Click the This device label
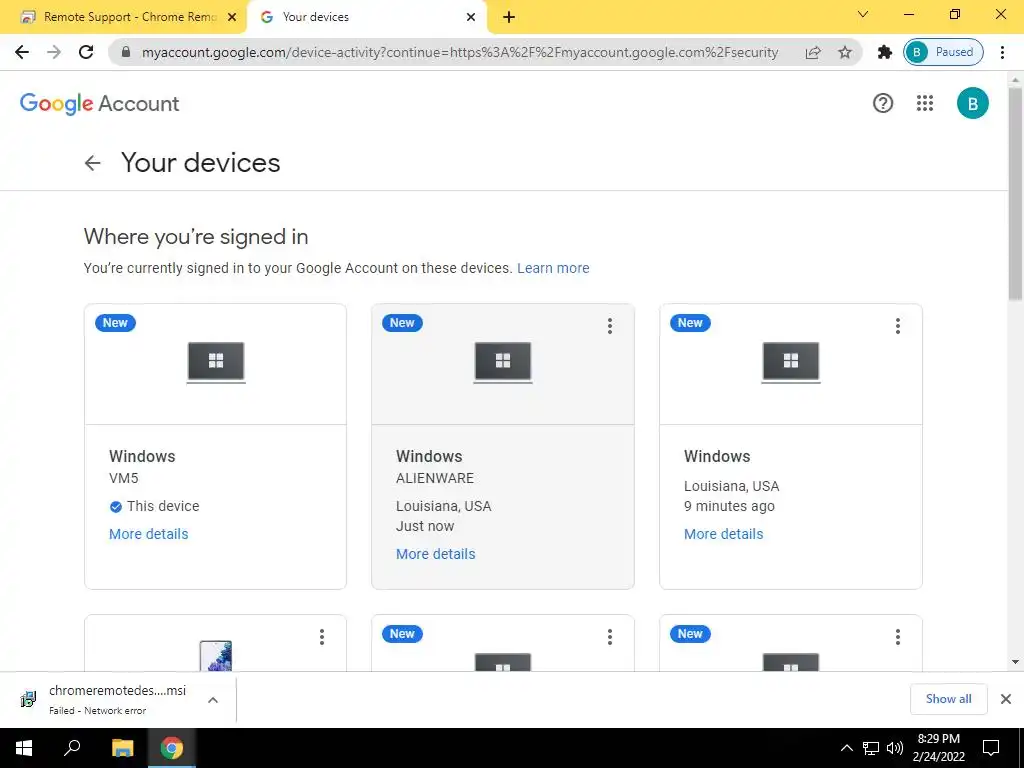The height and width of the screenshot is (768, 1024). [x=163, y=507]
